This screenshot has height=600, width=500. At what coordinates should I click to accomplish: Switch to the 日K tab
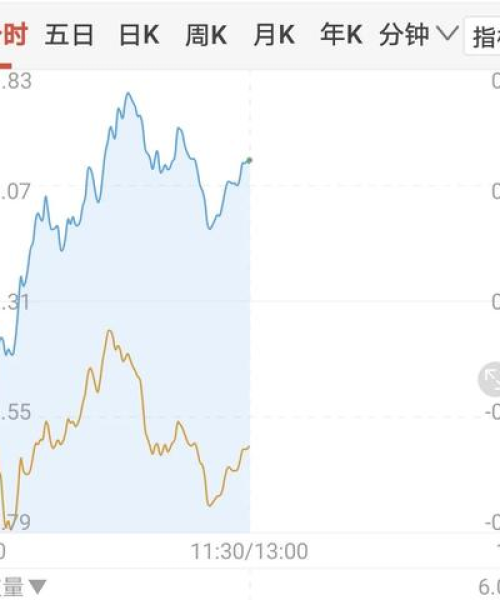click(139, 35)
